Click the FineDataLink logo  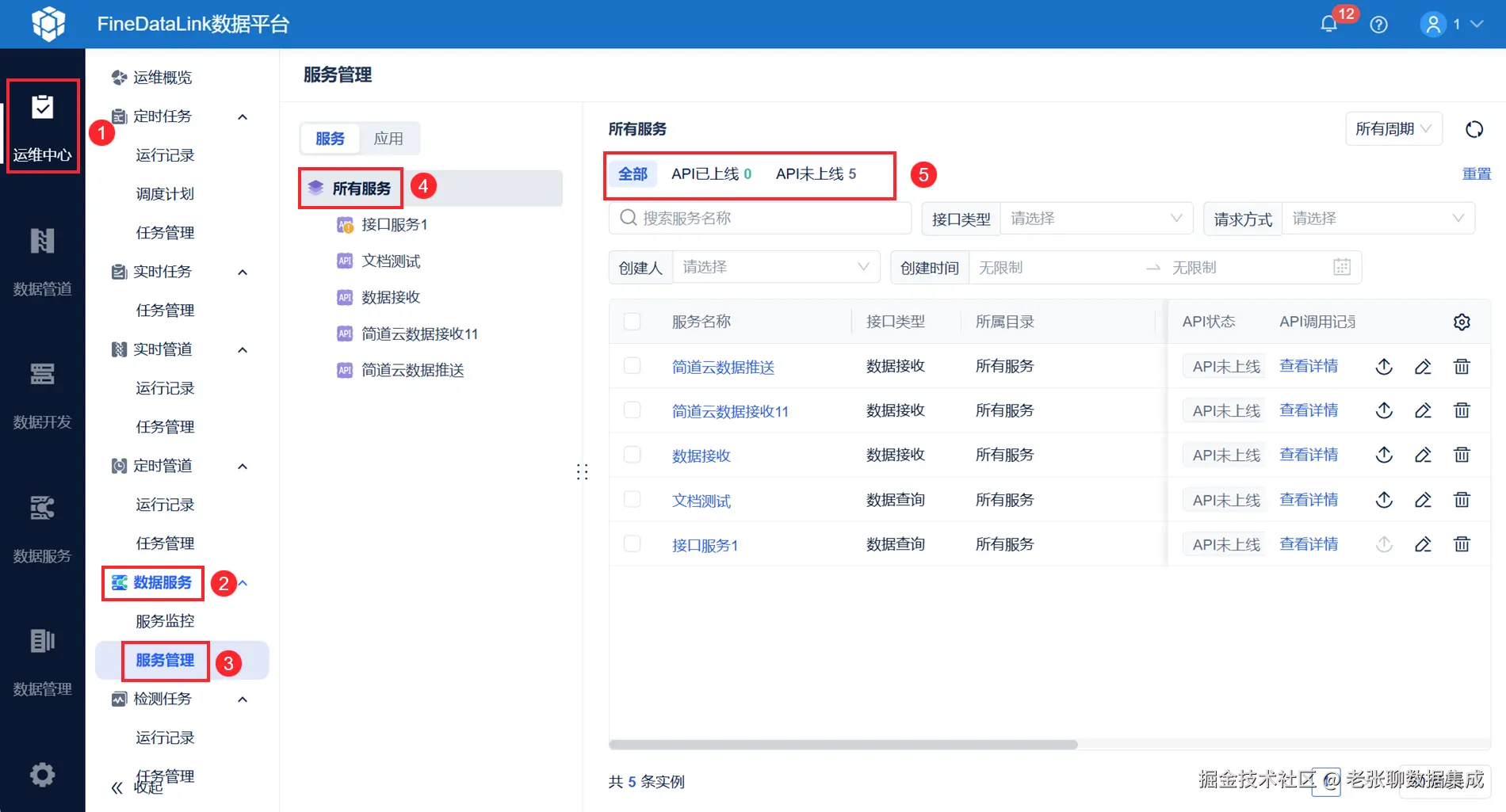pos(48,24)
